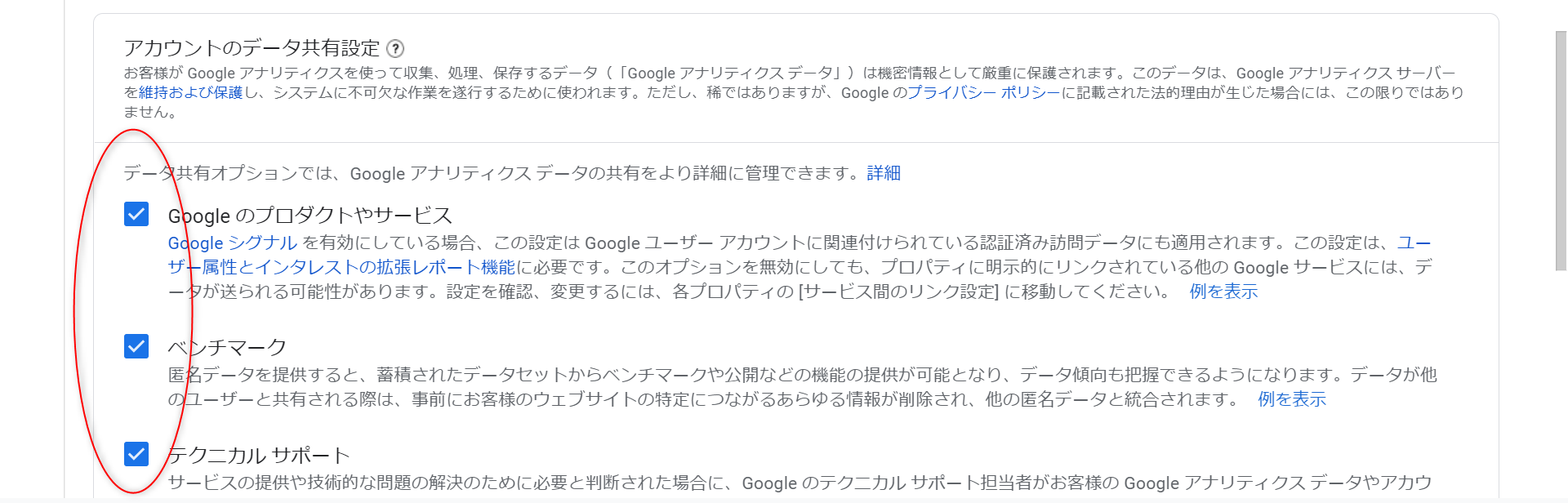Disable the テクニカル サポート checkbox
1568x503 pixels.
pos(136,453)
